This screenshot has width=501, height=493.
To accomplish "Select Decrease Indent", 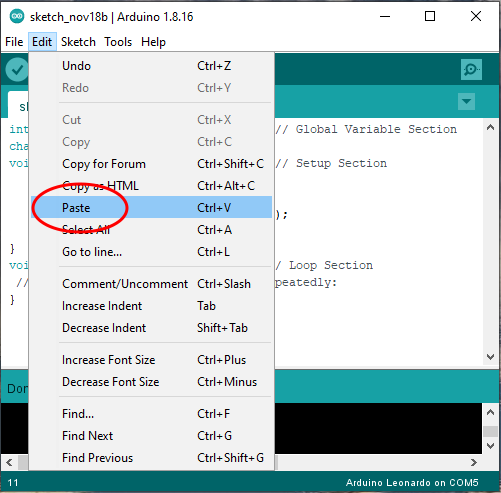I will pyautogui.click(x=151, y=328).
